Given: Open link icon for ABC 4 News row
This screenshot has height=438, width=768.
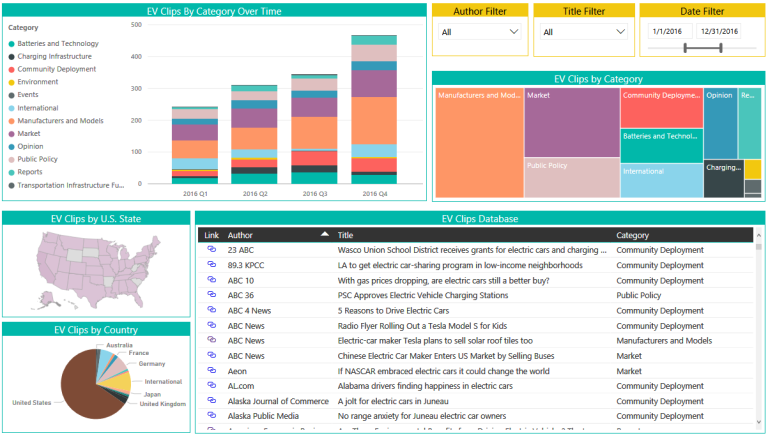Looking at the screenshot, I should click(212, 310).
